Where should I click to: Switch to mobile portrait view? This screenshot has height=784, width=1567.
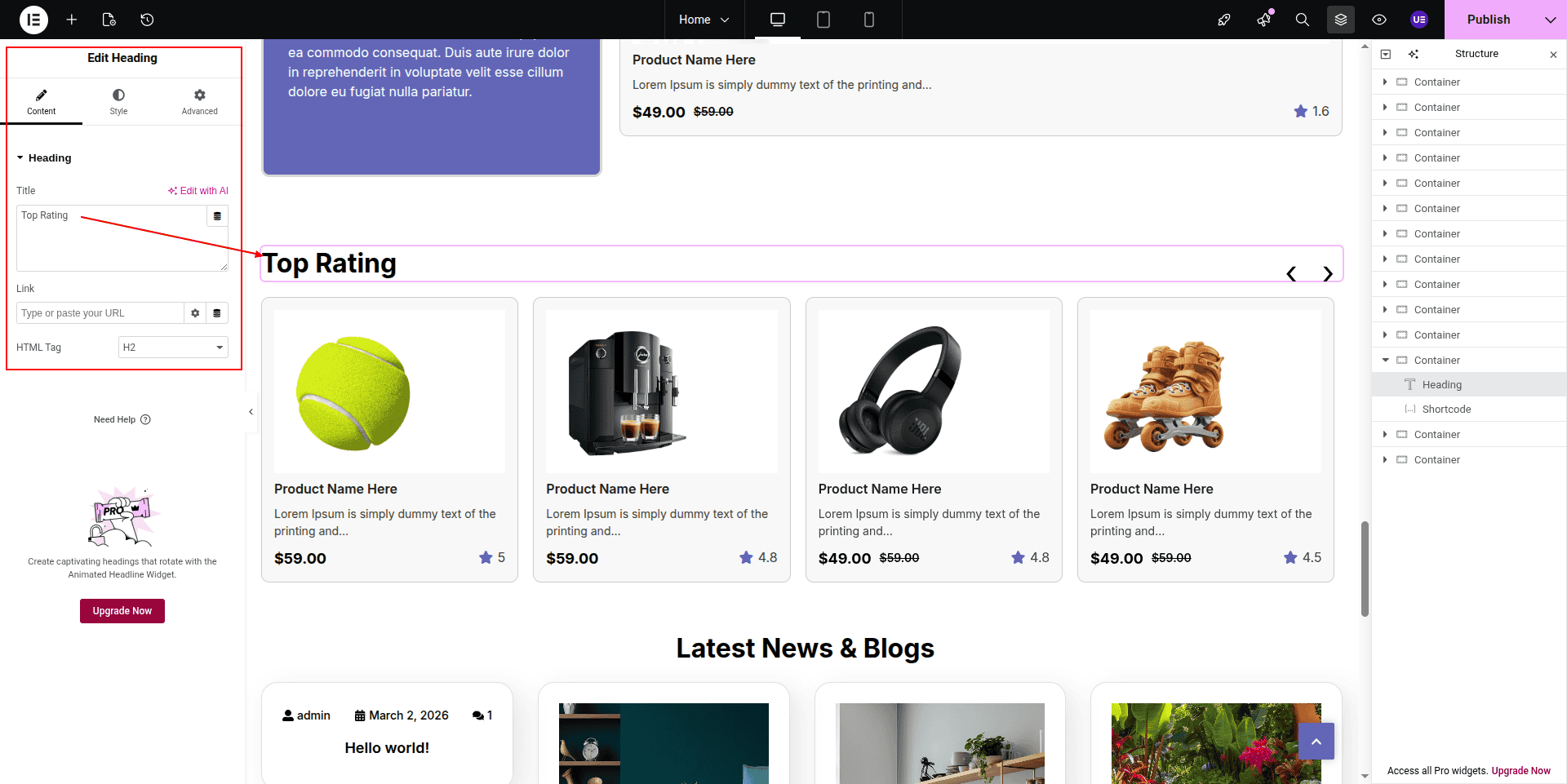[868, 20]
